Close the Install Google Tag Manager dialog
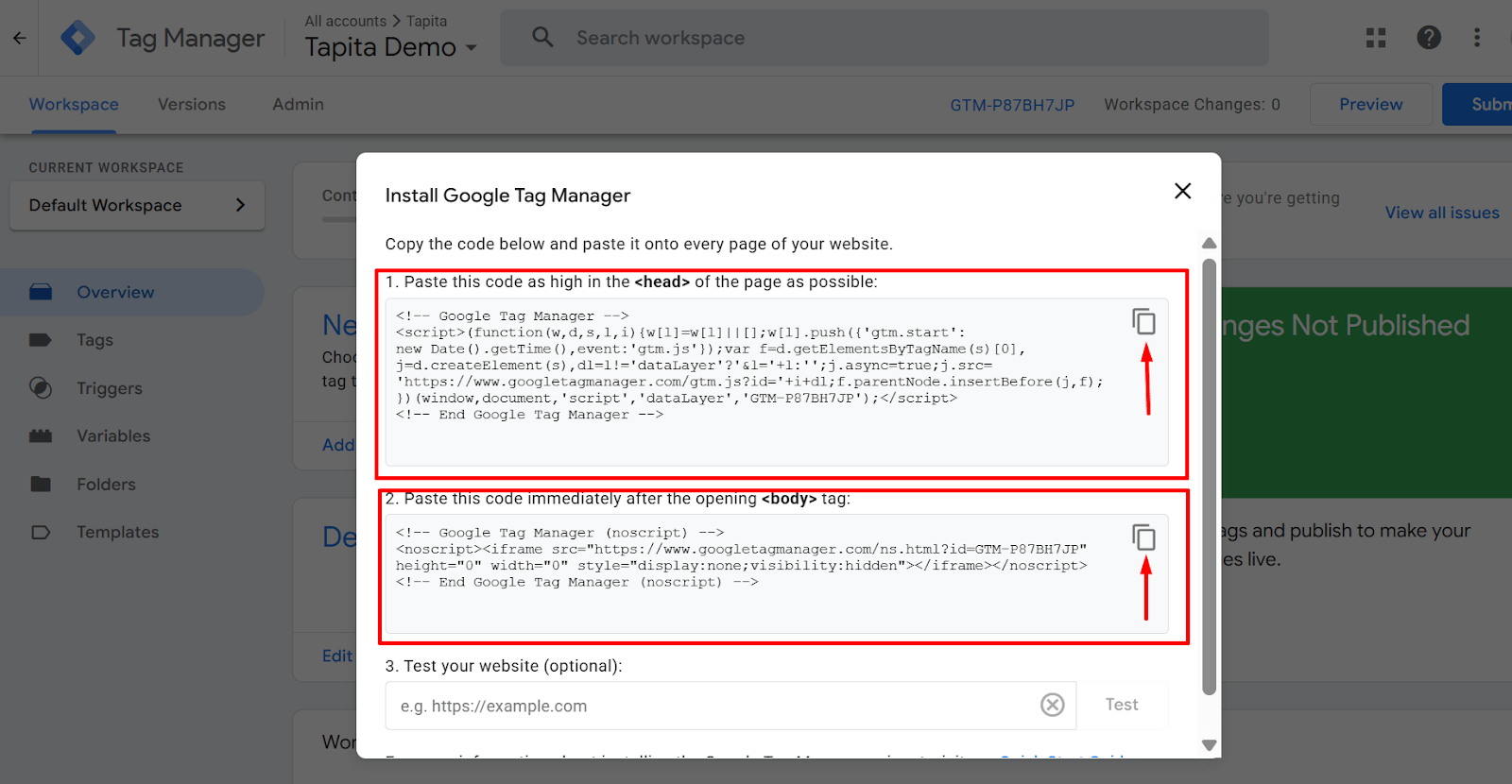The image size is (1512, 784). [1182, 191]
